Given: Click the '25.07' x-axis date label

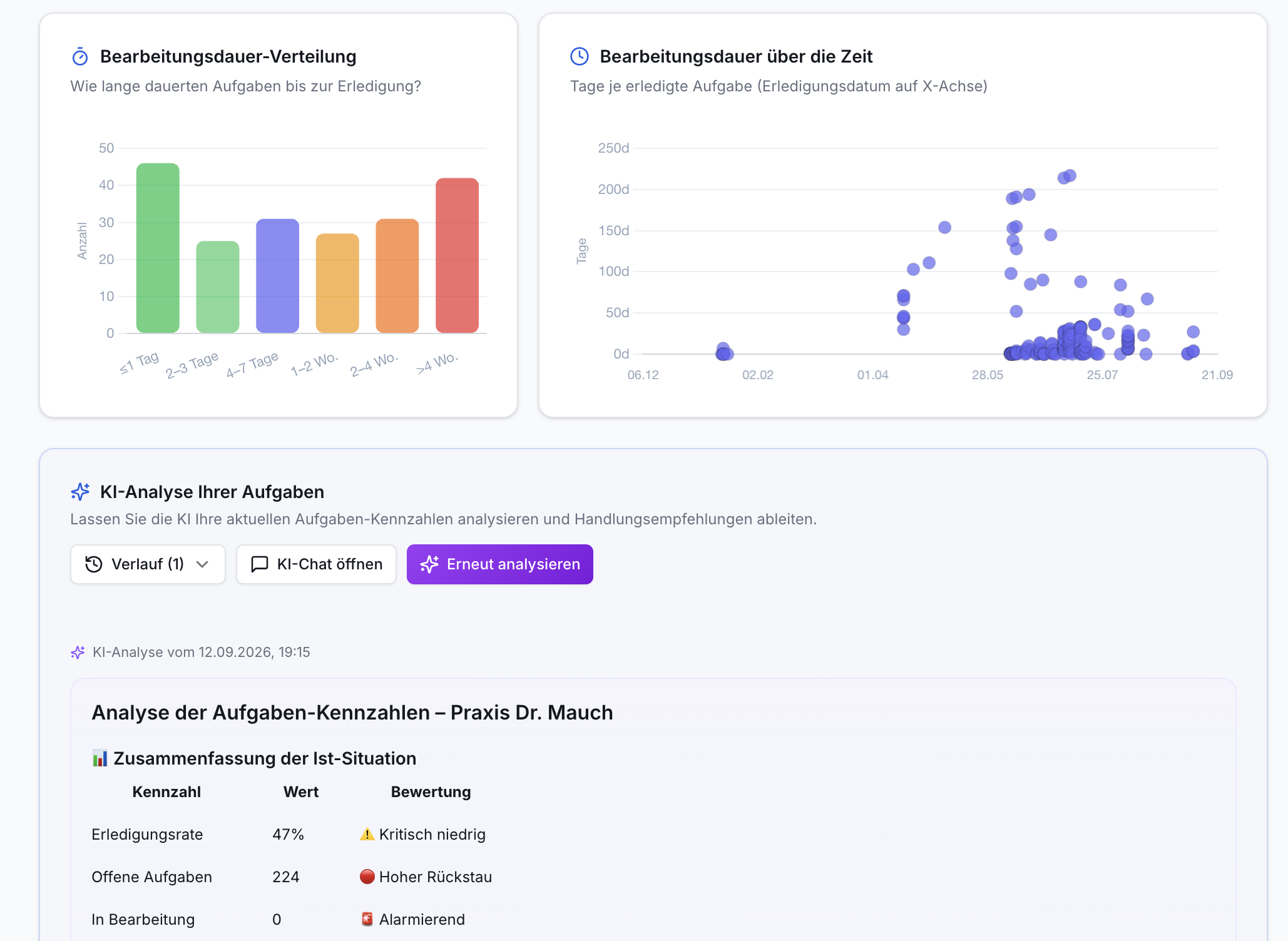Looking at the screenshot, I should click(x=1102, y=375).
